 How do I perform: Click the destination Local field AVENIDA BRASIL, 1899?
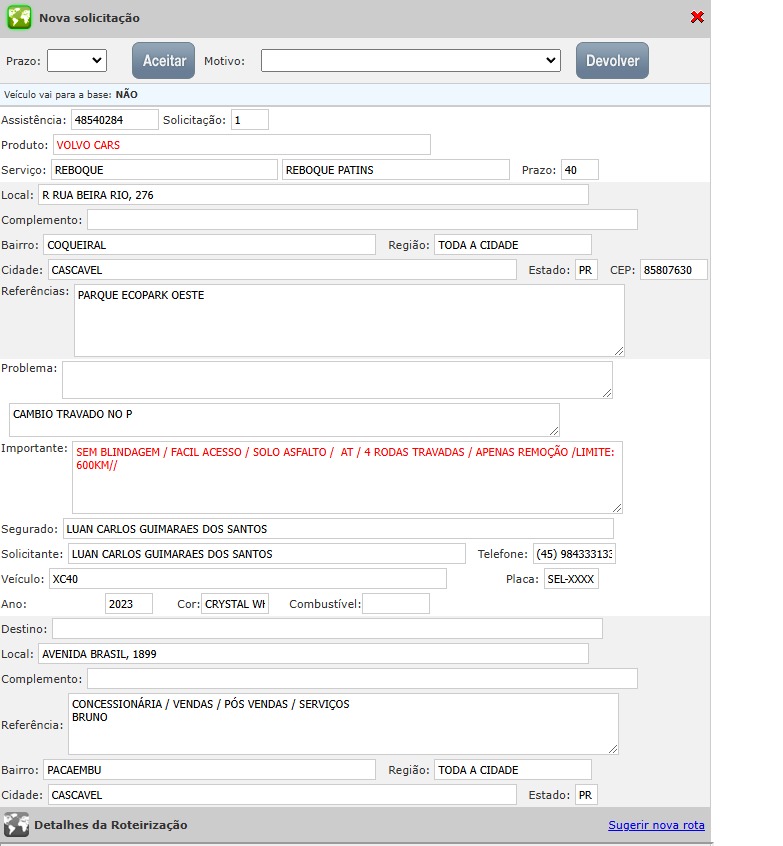point(313,654)
